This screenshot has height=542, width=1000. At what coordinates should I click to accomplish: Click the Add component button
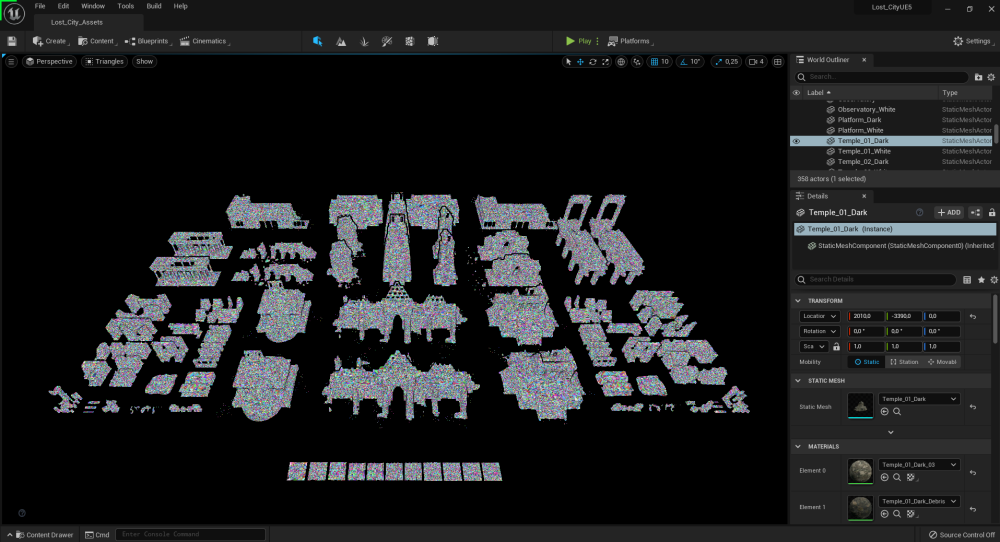[948, 212]
